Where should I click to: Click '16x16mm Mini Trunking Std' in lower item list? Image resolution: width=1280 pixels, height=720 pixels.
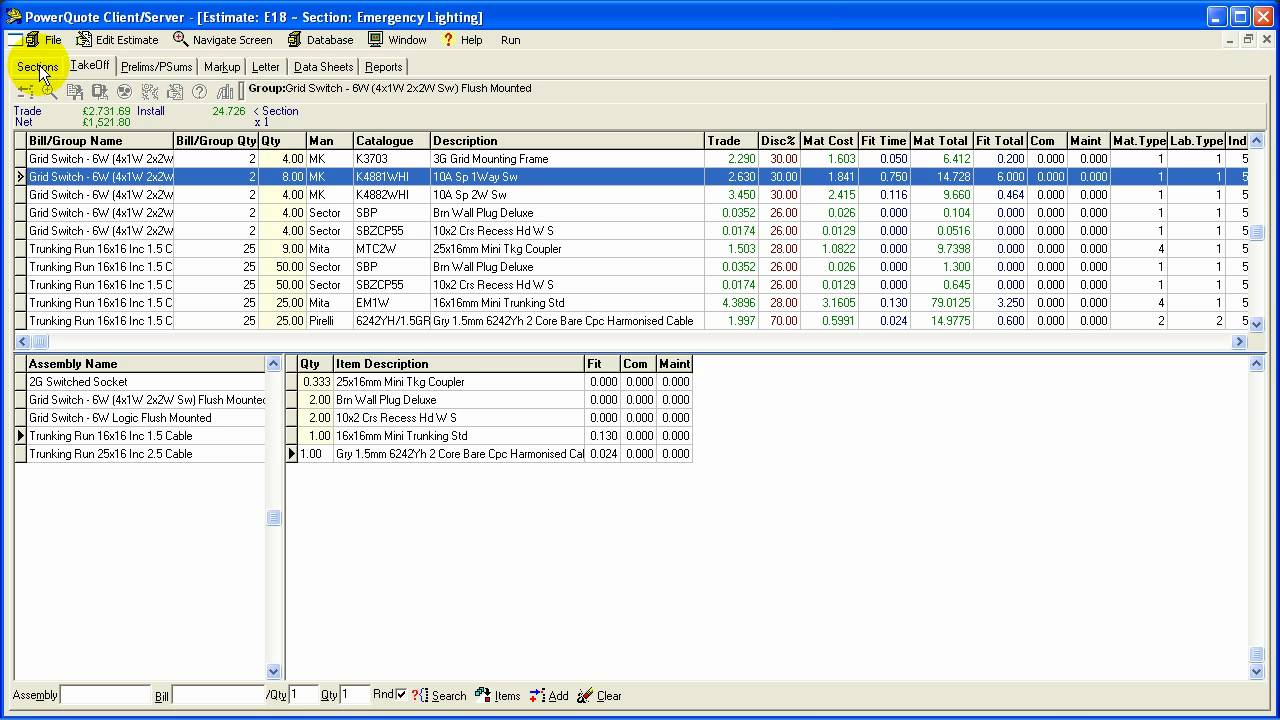tap(459, 436)
